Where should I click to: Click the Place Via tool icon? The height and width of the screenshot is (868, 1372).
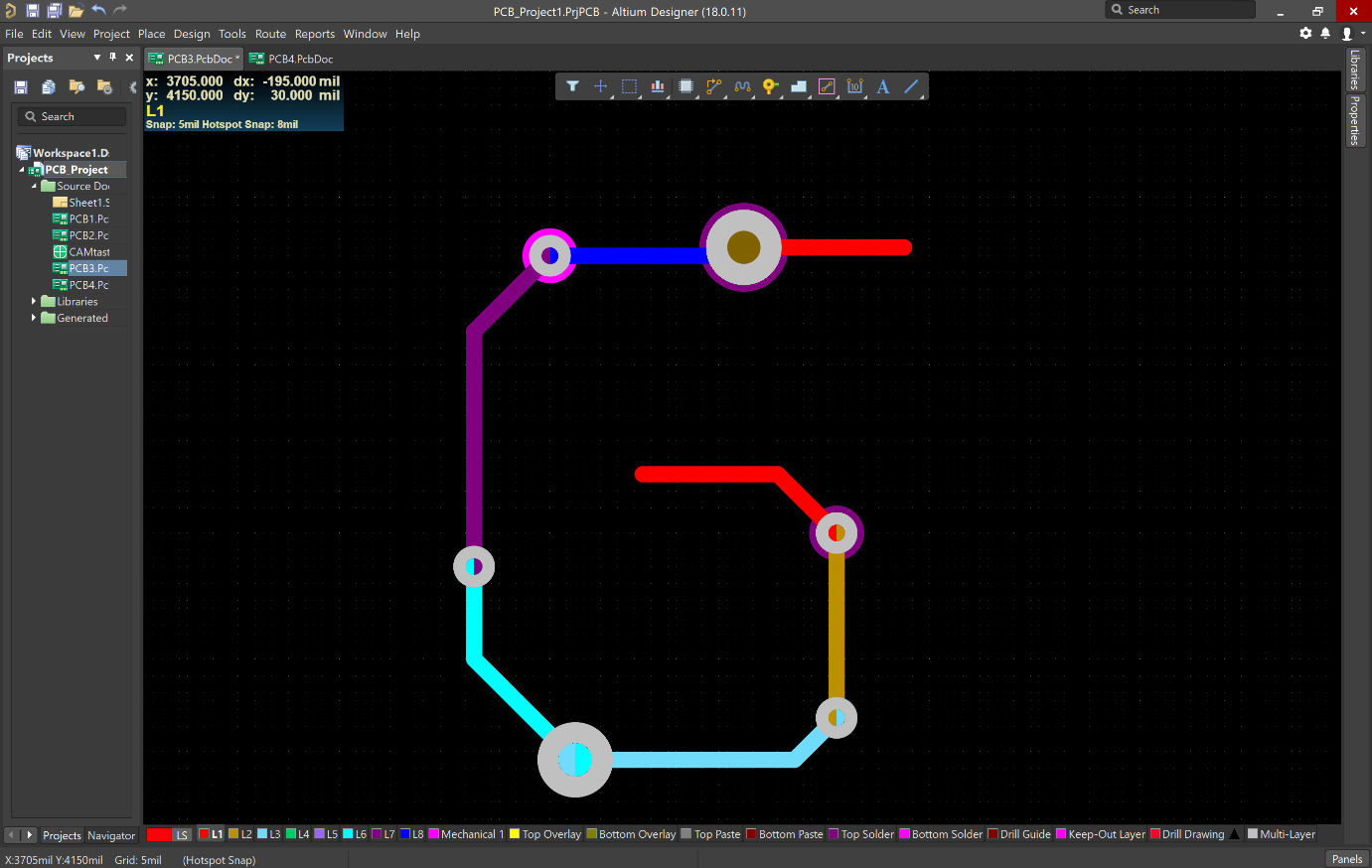(x=770, y=86)
